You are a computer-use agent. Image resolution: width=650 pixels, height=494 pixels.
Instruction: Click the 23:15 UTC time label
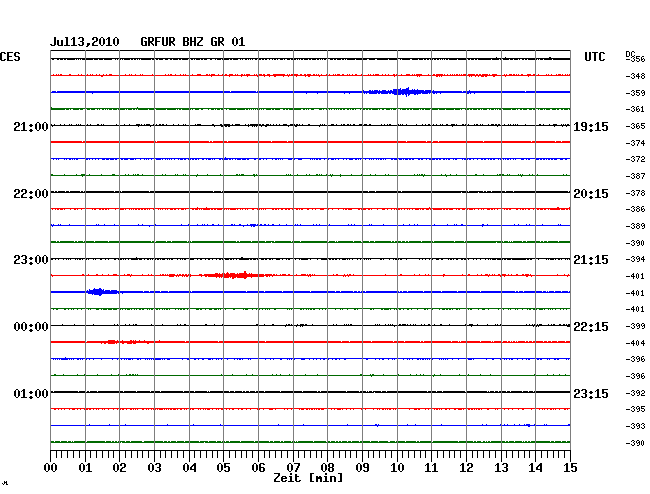tap(591, 393)
